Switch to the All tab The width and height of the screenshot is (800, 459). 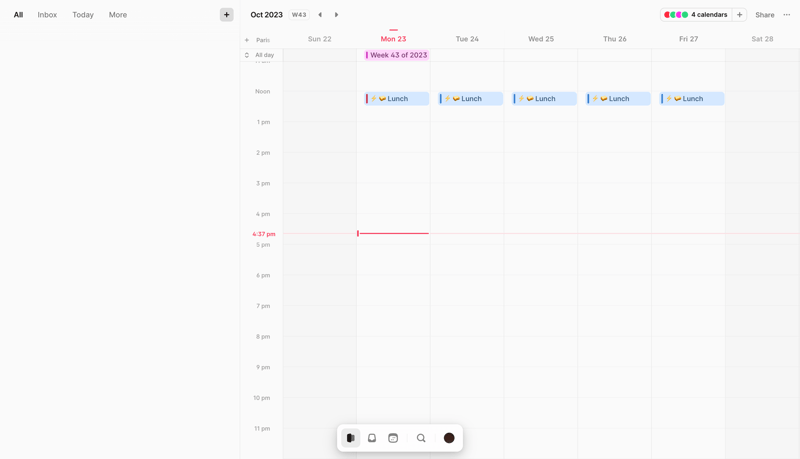coord(18,15)
